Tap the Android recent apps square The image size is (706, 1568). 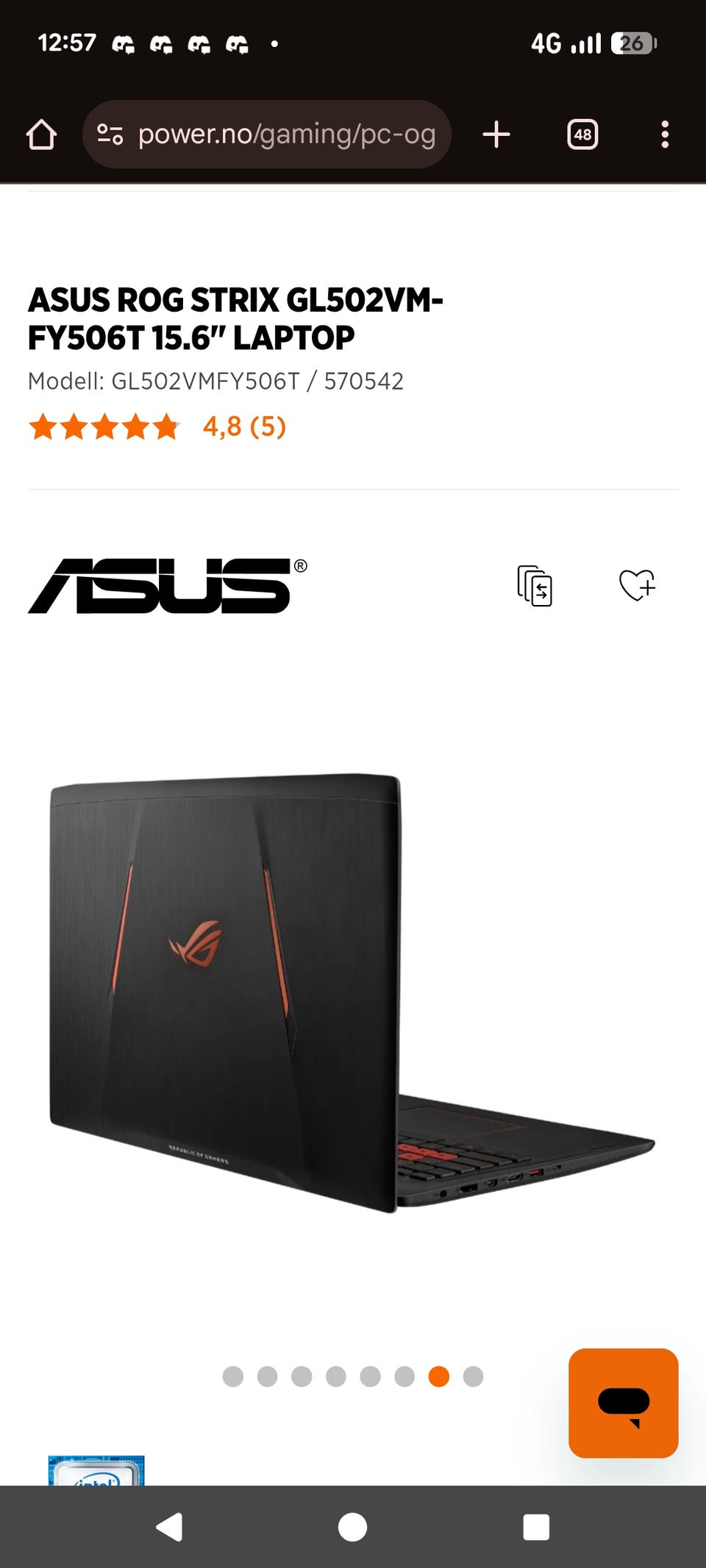(536, 1527)
